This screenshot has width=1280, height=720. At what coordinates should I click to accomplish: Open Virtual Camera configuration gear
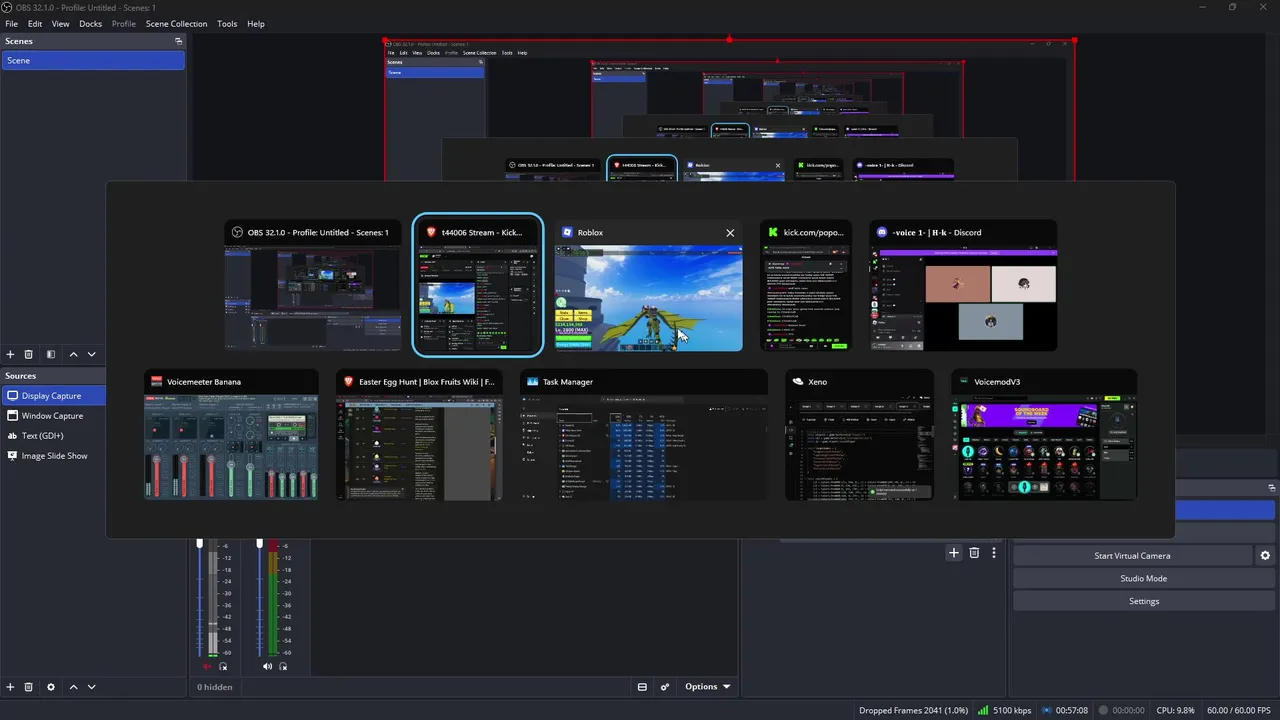coord(1265,556)
